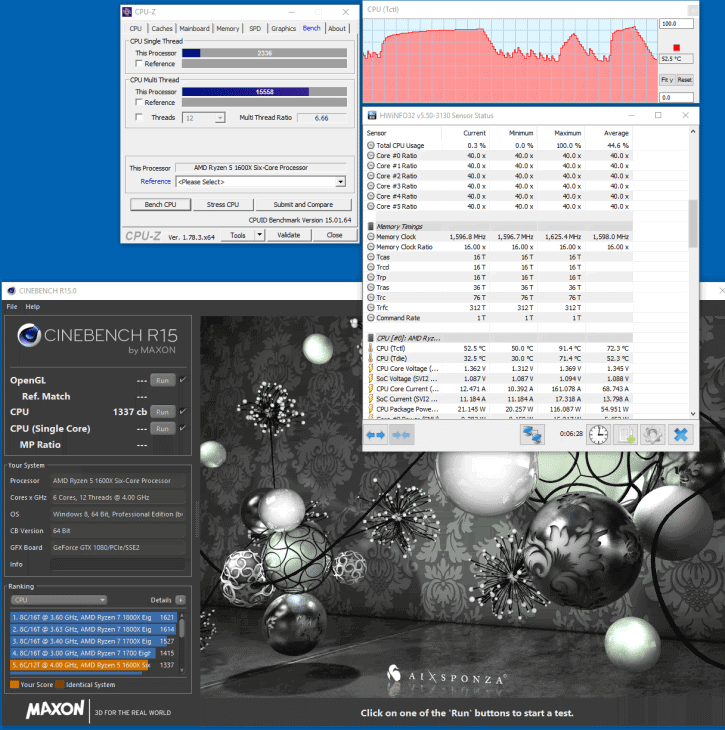Viewport: 725px width, 730px height.
Task: Click the Fit y button on graph
Action: (666, 80)
